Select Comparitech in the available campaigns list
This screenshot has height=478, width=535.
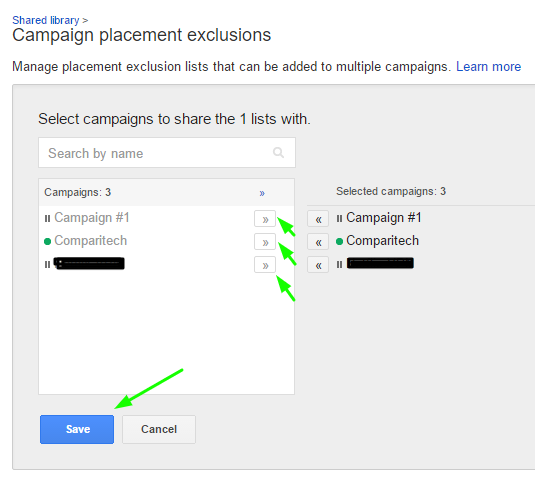pyautogui.click(x=91, y=241)
